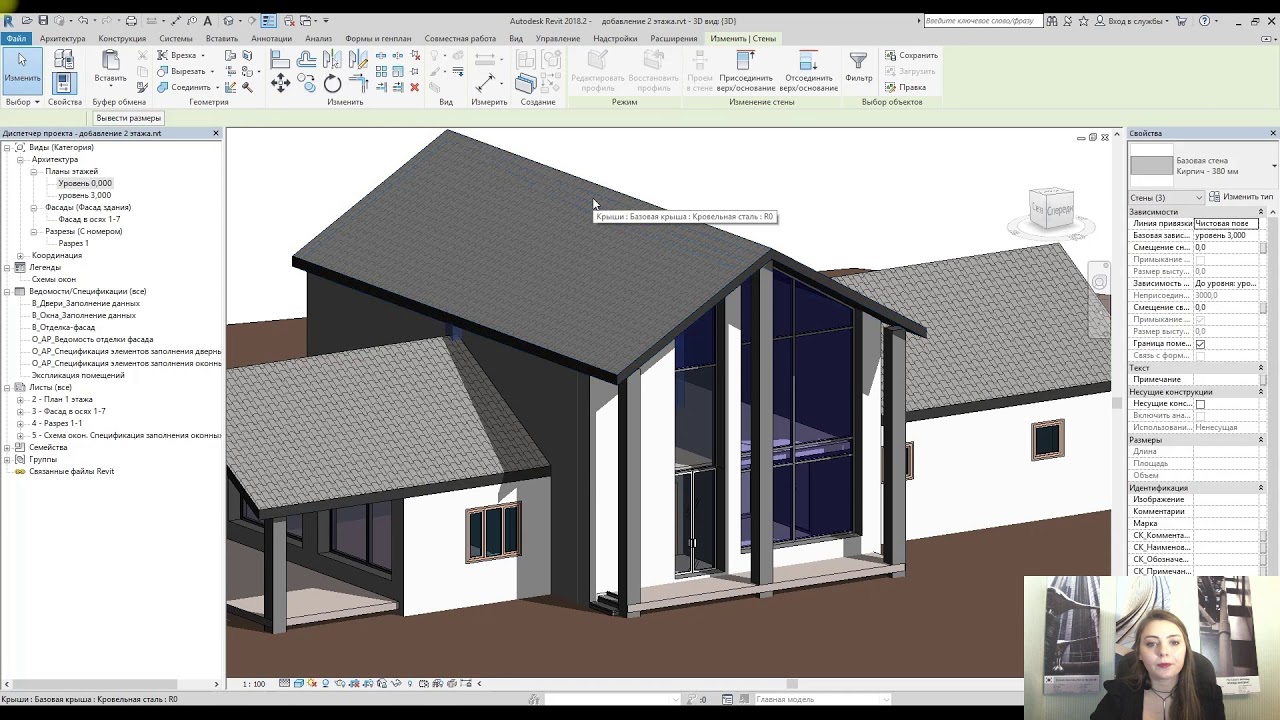1280x720 pixels.
Task: Click the Detail Level icon in view control bar
Action: coord(285,684)
